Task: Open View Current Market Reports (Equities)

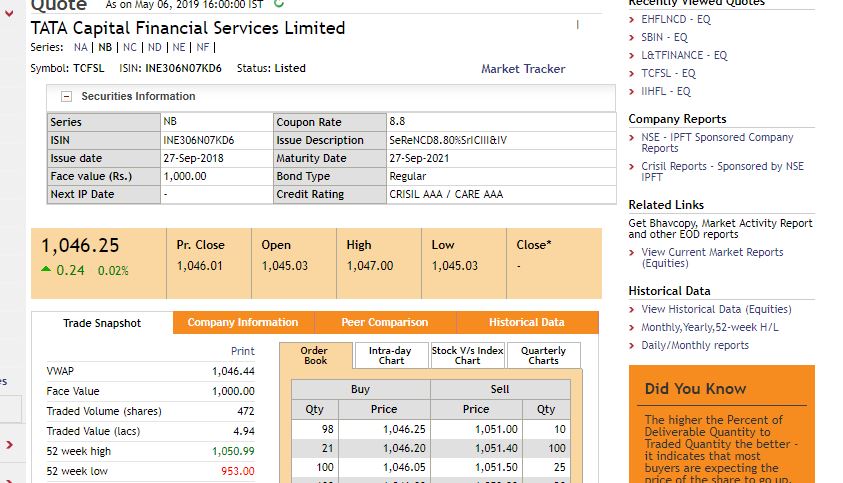Action: [712, 258]
